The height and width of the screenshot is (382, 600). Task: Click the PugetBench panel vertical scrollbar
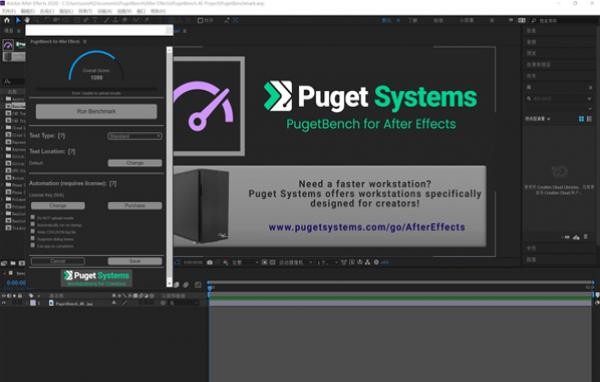pos(170,167)
